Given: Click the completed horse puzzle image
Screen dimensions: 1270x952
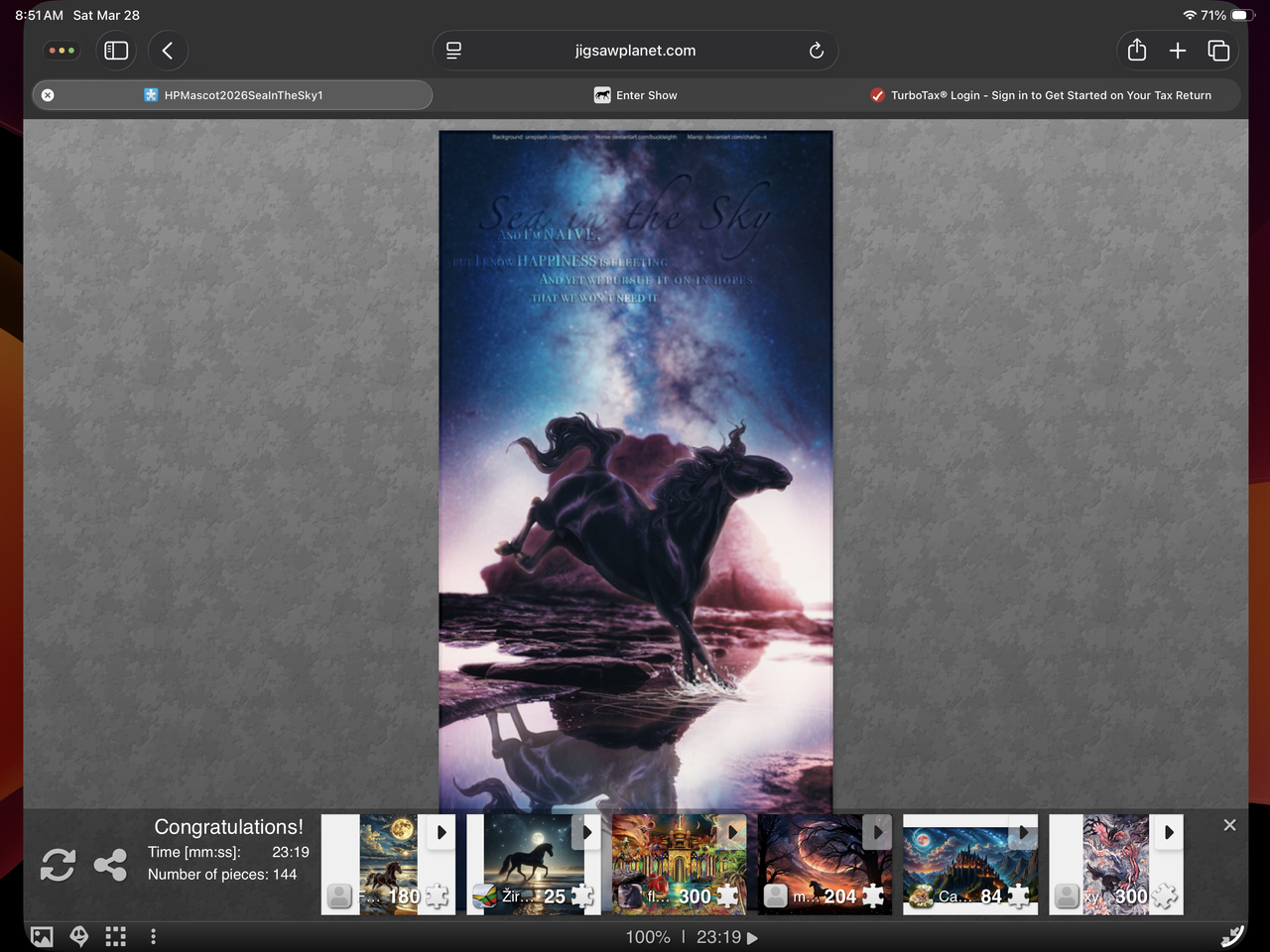Looking at the screenshot, I should click(x=636, y=470).
